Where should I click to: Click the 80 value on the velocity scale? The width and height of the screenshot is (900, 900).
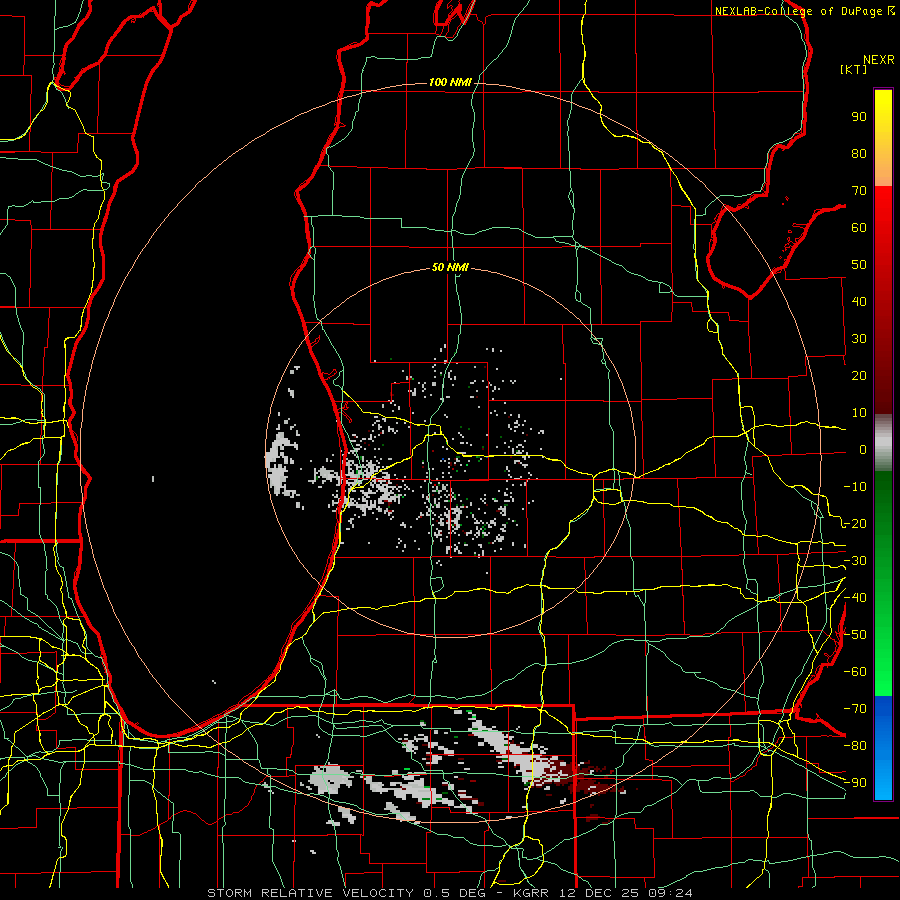859,153
